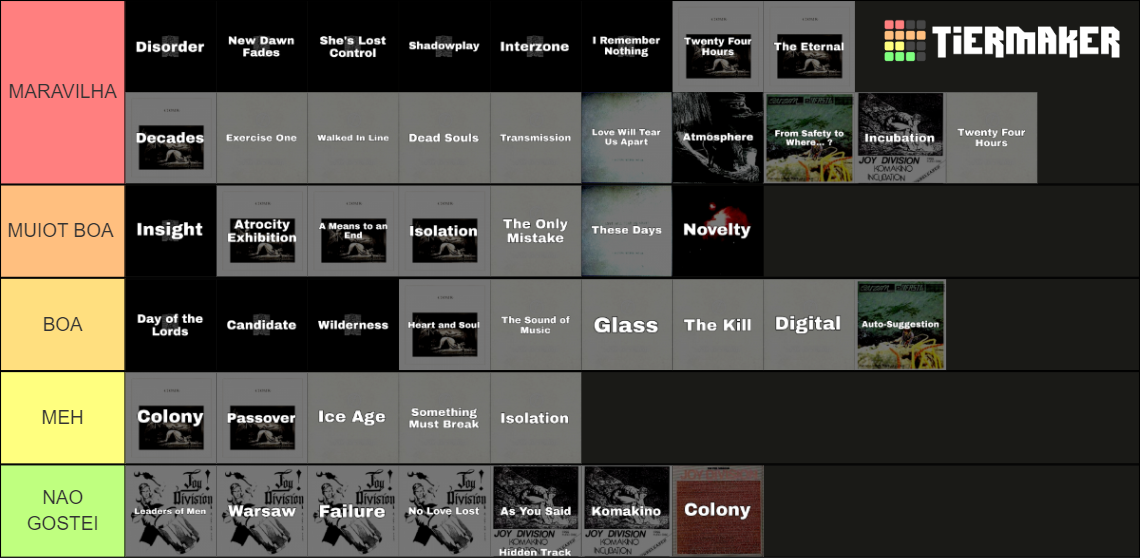Click the Komakino tile

626,511
